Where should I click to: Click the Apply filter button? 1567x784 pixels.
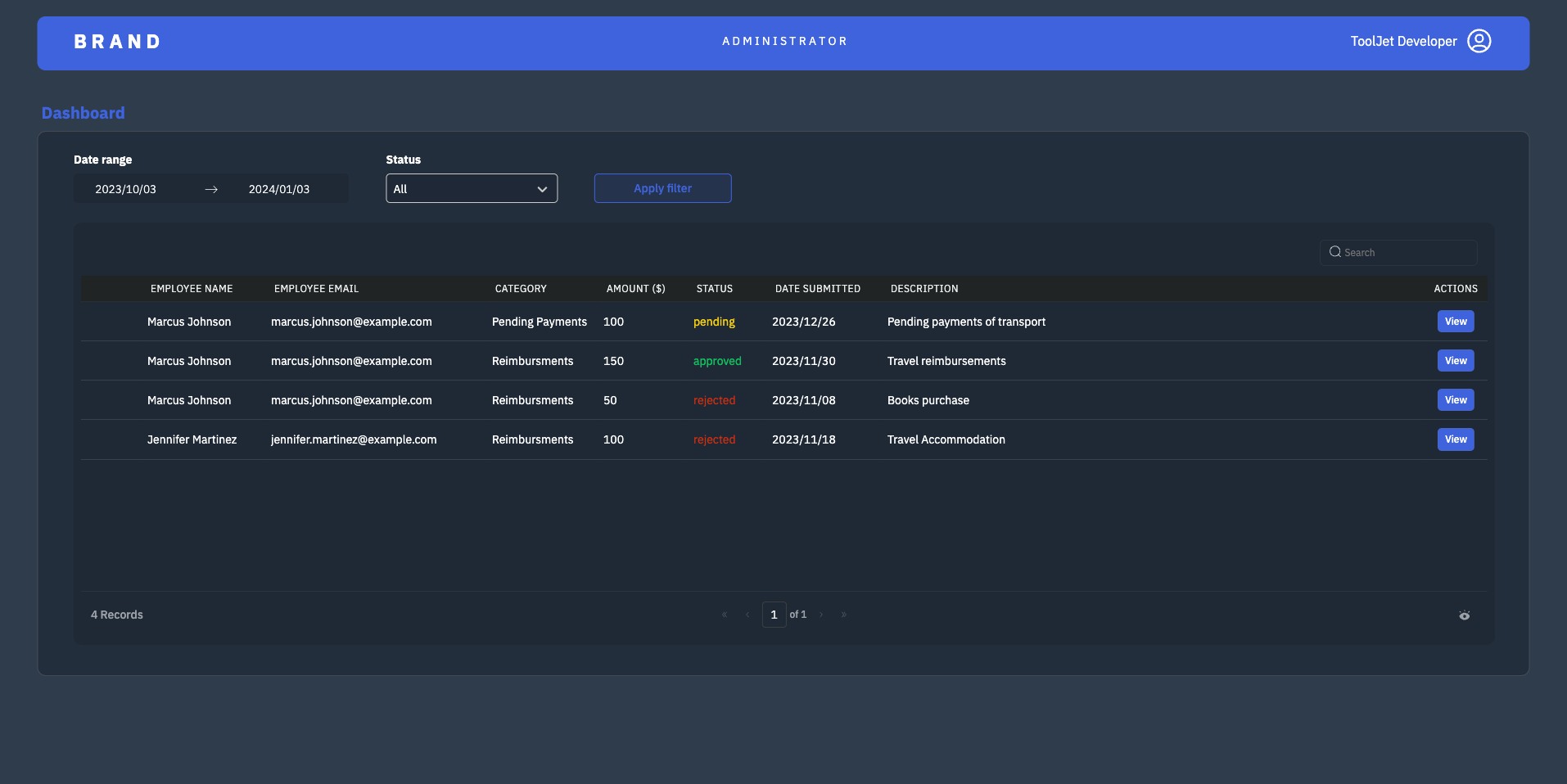[x=662, y=188]
